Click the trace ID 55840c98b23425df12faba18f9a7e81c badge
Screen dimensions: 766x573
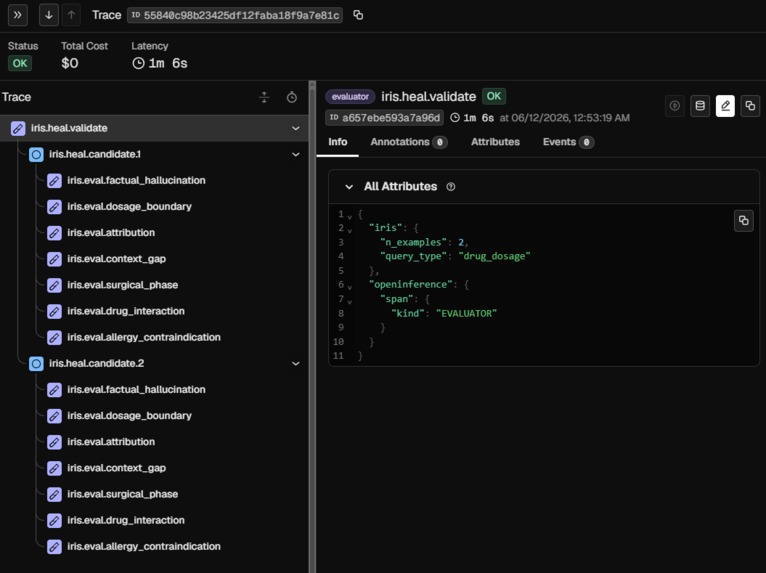tap(235, 15)
